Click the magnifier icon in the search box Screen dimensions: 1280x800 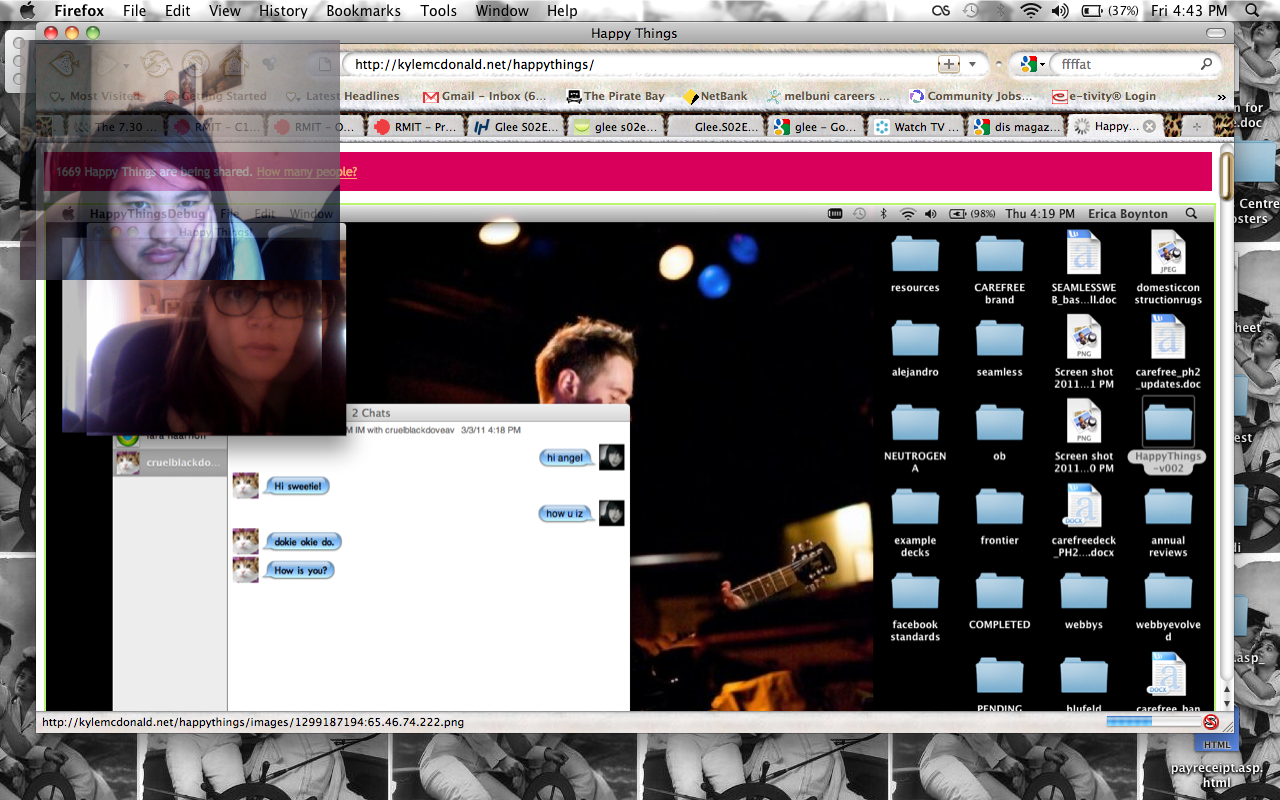[1207, 64]
